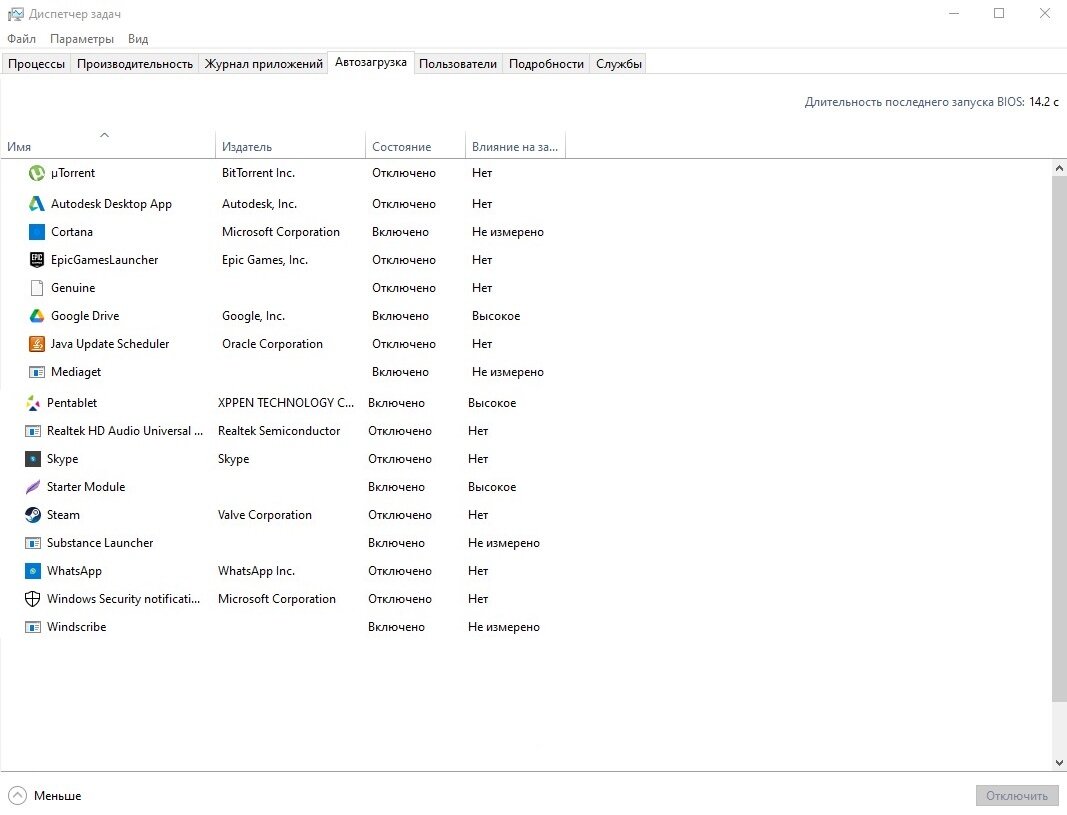Click the BitTorrent Inc. publisher cell
The height and width of the screenshot is (815, 1067).
(x=258, y=173)
